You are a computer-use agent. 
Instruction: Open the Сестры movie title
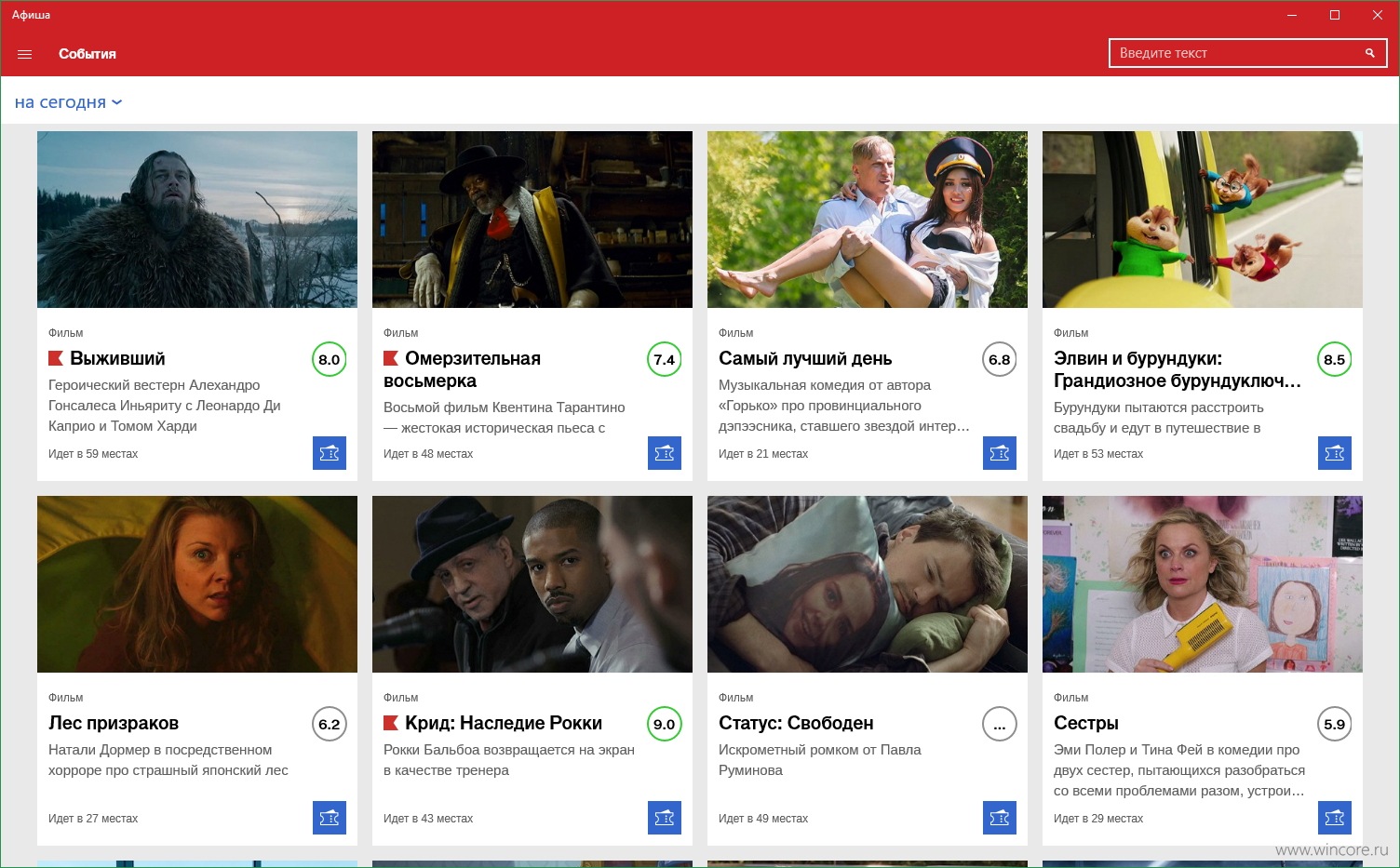(x=1086, y=723)
